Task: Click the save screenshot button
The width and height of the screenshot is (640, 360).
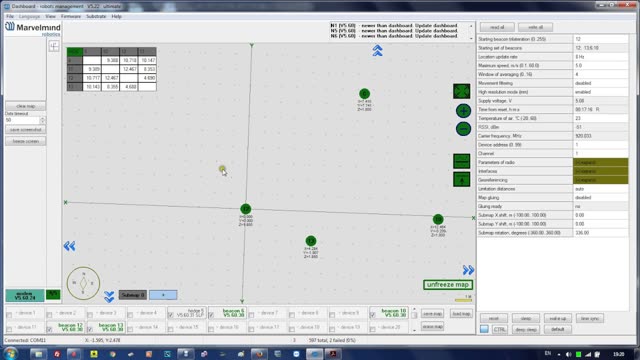Action: tap(25, 129)
